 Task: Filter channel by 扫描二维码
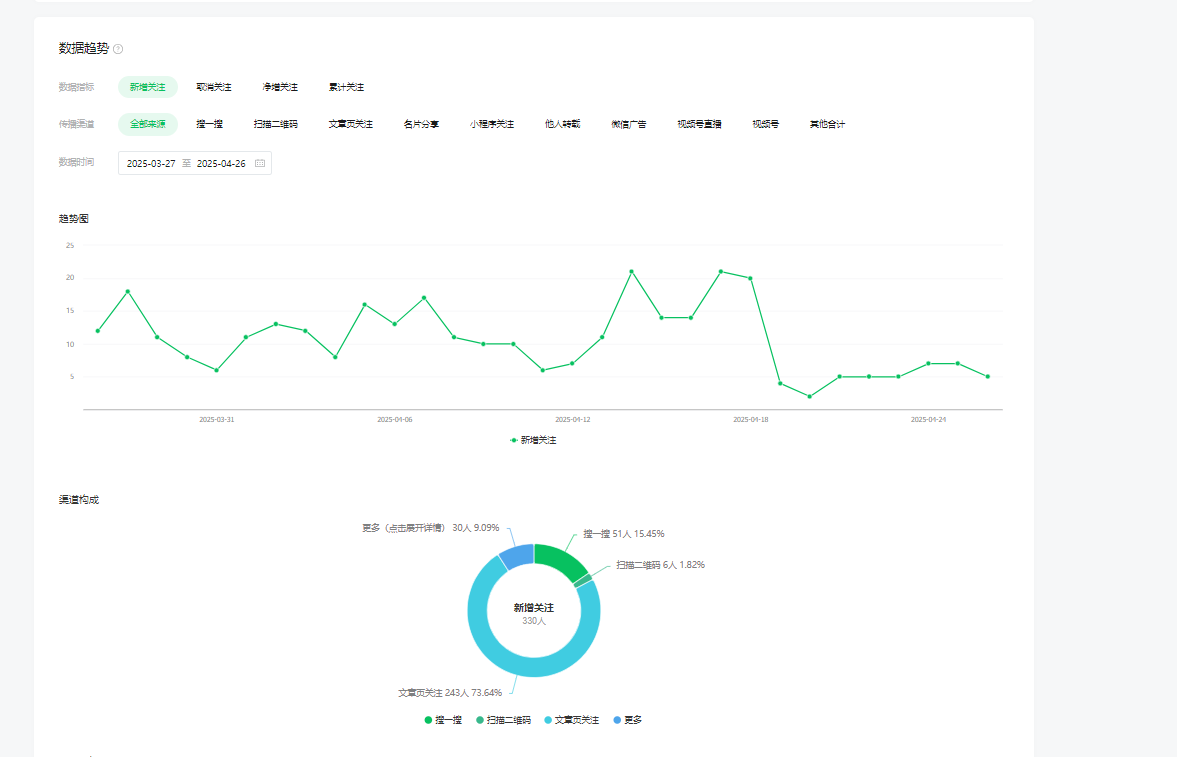pos(275,124)
